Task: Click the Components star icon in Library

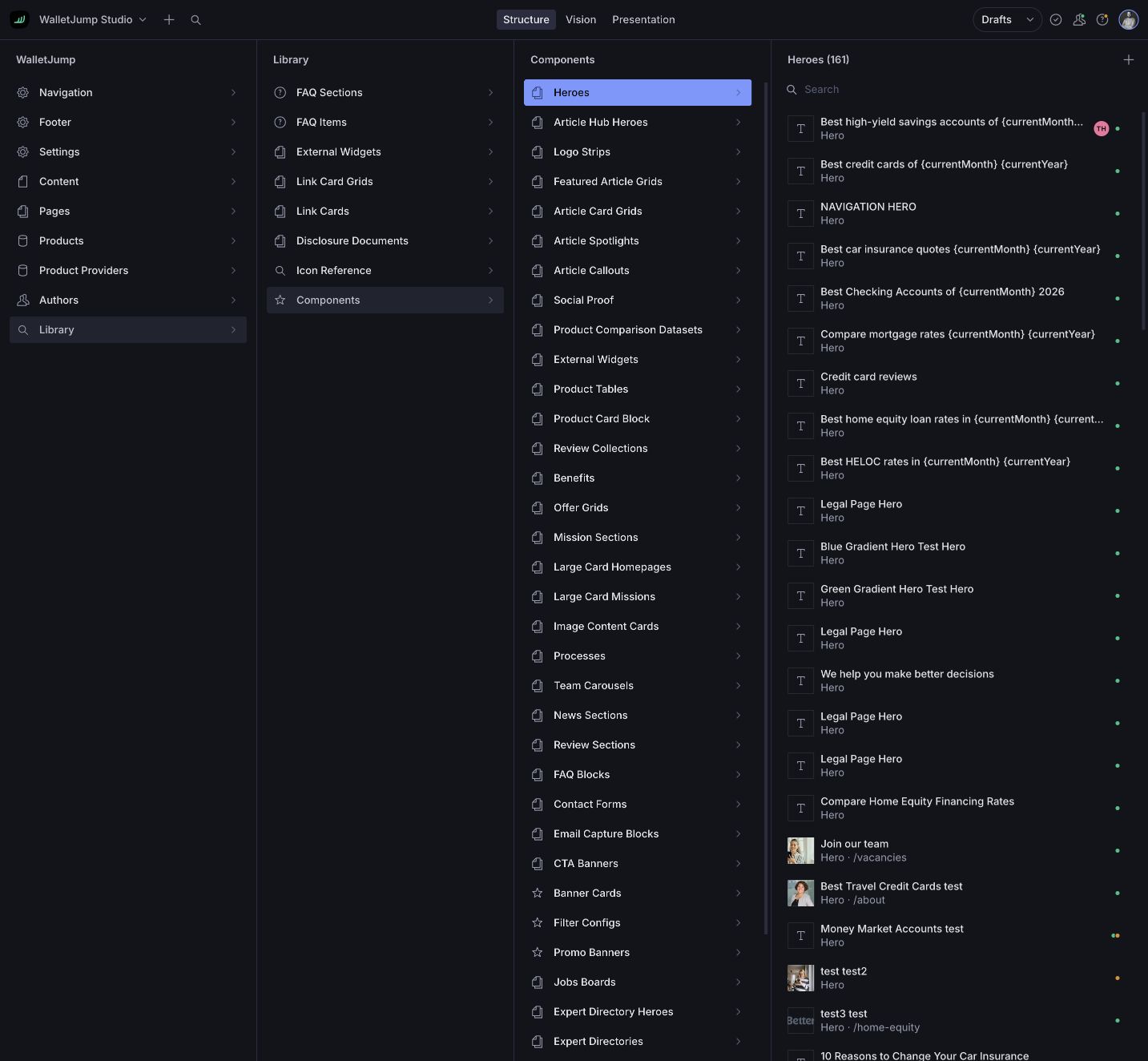Action: click(x=280, y=300)
